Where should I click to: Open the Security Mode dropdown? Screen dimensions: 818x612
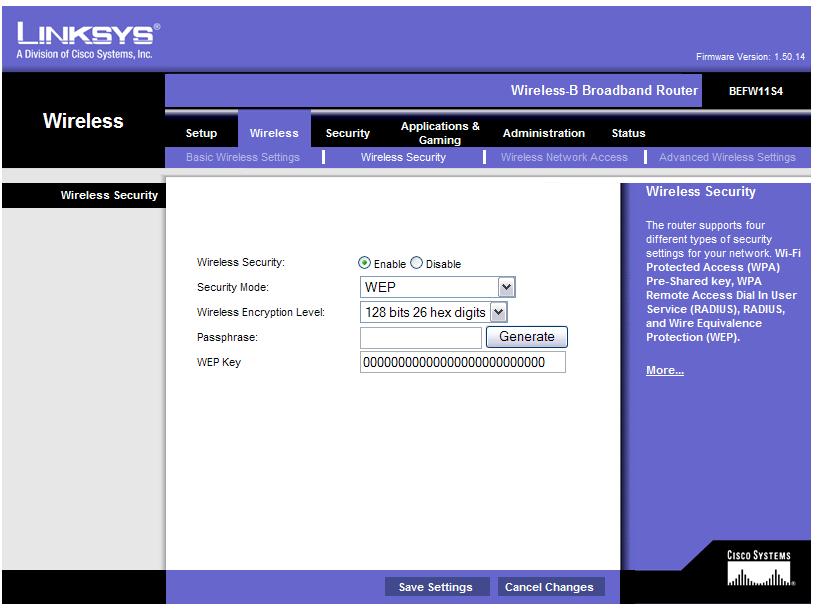coord(438,287)
